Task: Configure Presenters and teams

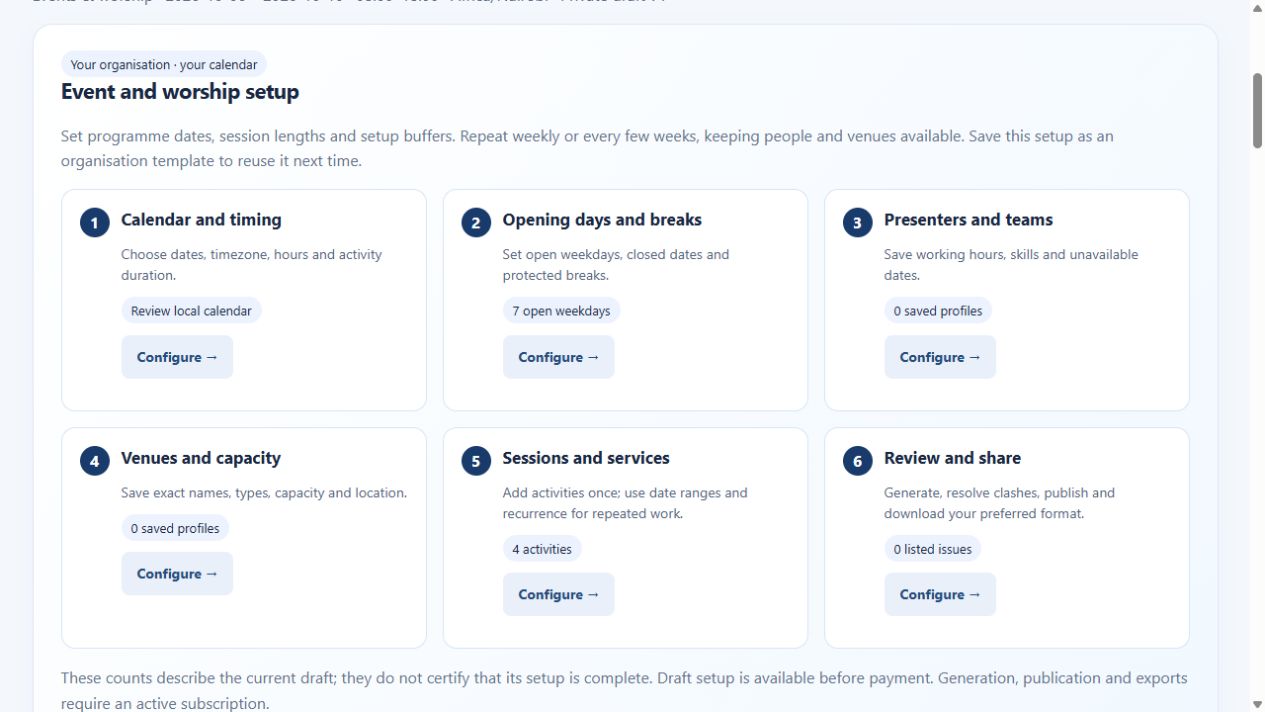Action: 940,357
